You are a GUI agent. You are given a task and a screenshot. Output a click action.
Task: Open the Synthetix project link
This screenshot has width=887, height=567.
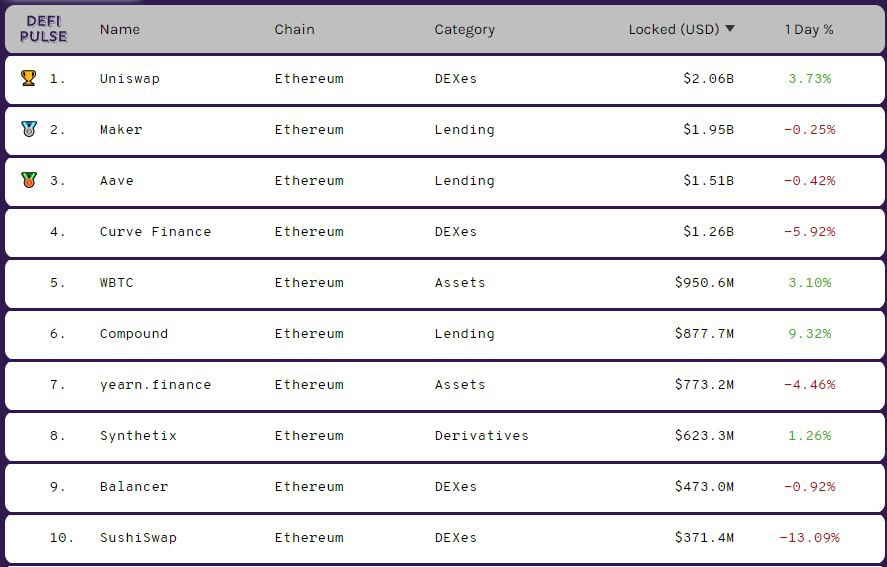point(138,435)
